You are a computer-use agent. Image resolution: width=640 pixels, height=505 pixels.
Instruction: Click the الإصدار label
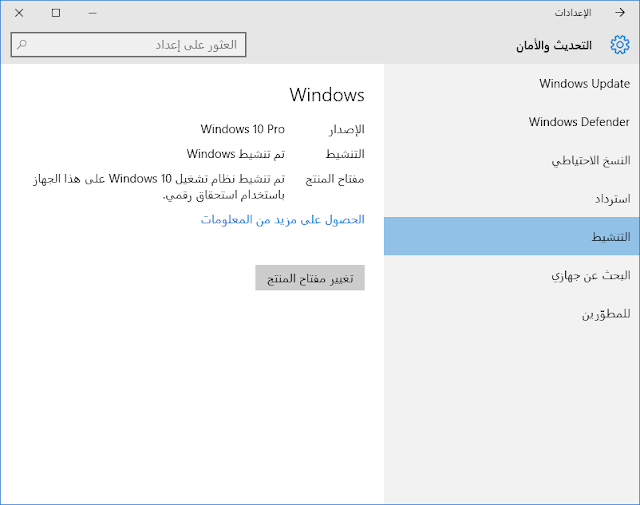pyautogui.click(x=347, y=129)
